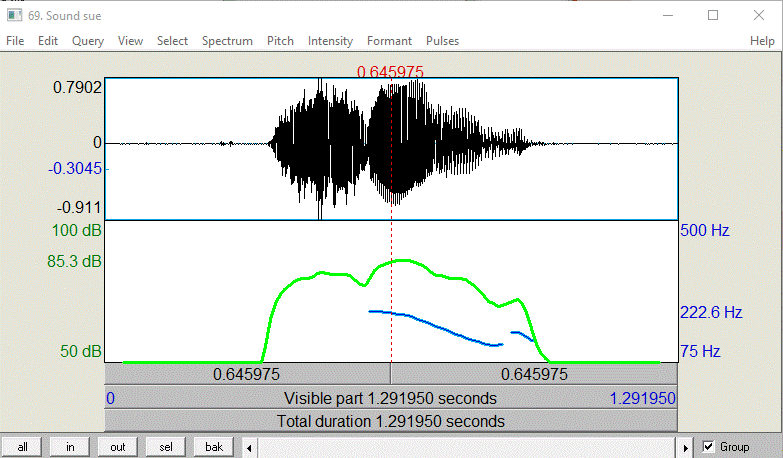Click the 'all' zoom button

(22, 447)
